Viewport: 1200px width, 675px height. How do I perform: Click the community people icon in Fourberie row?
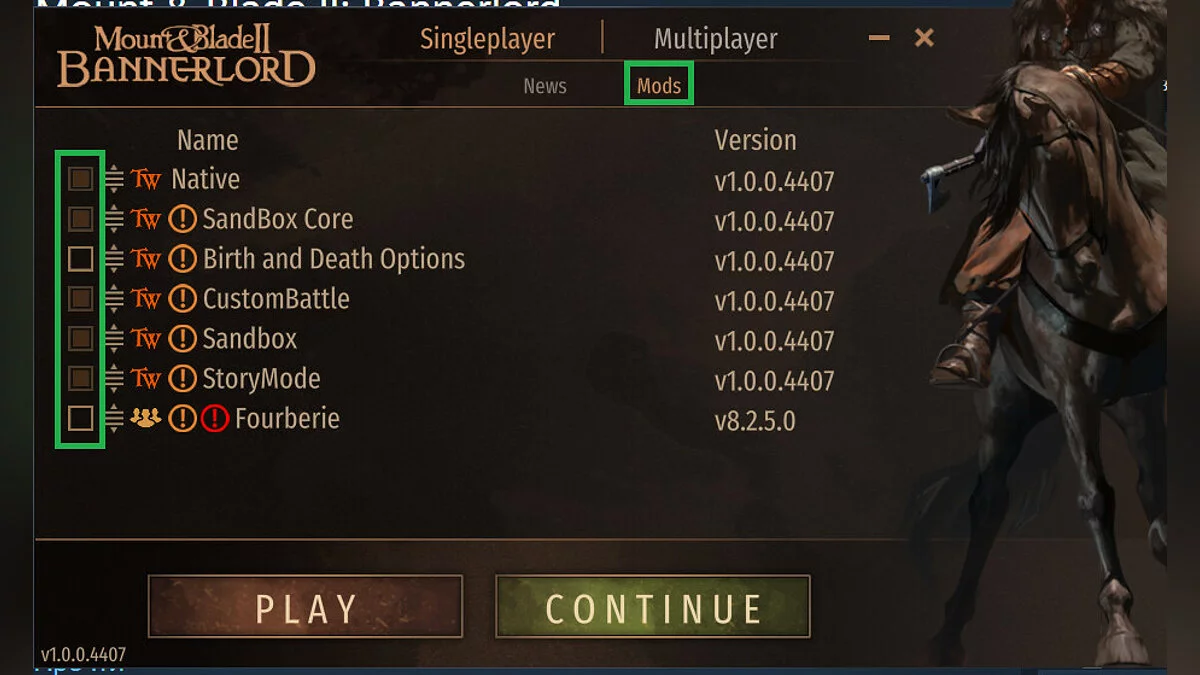146,418
